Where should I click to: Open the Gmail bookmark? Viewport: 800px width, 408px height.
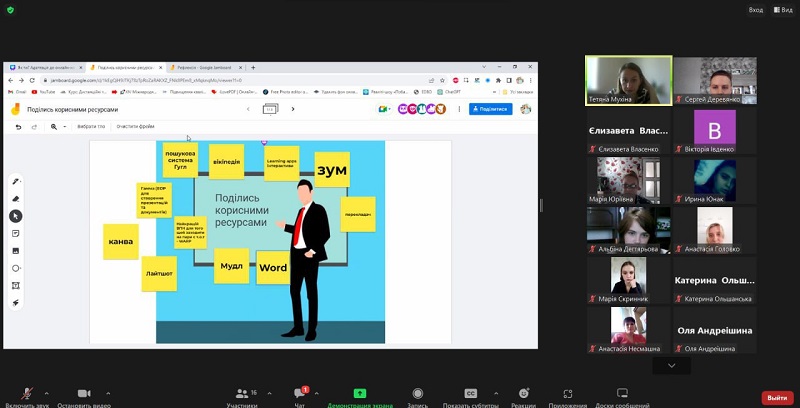(17, 92)
